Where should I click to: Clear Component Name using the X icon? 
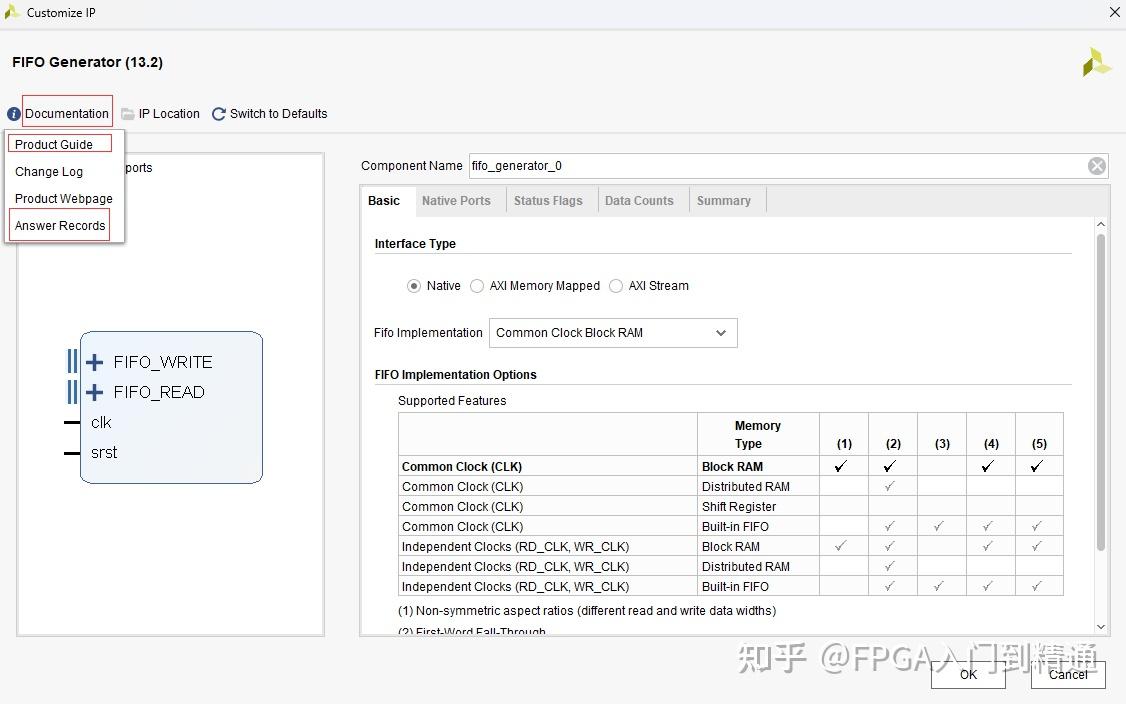pyautogui.click(x=1097, y=165)
